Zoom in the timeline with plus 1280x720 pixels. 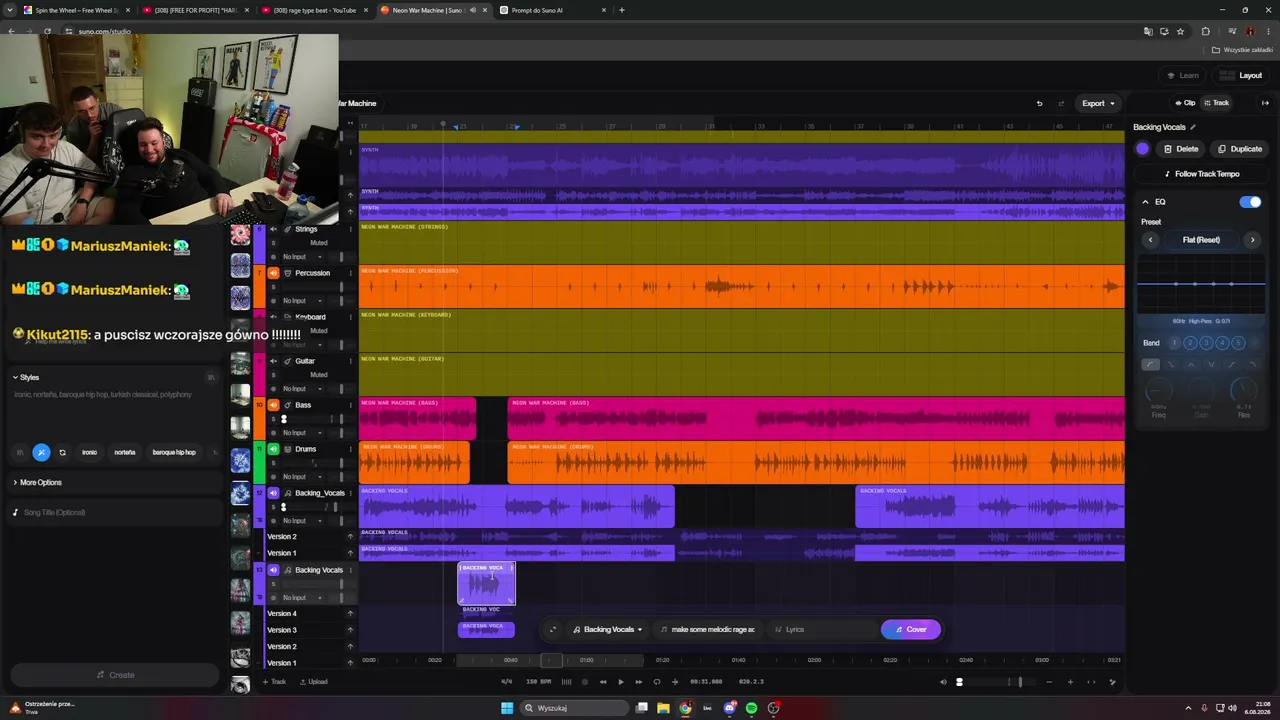pos(1070,682)
